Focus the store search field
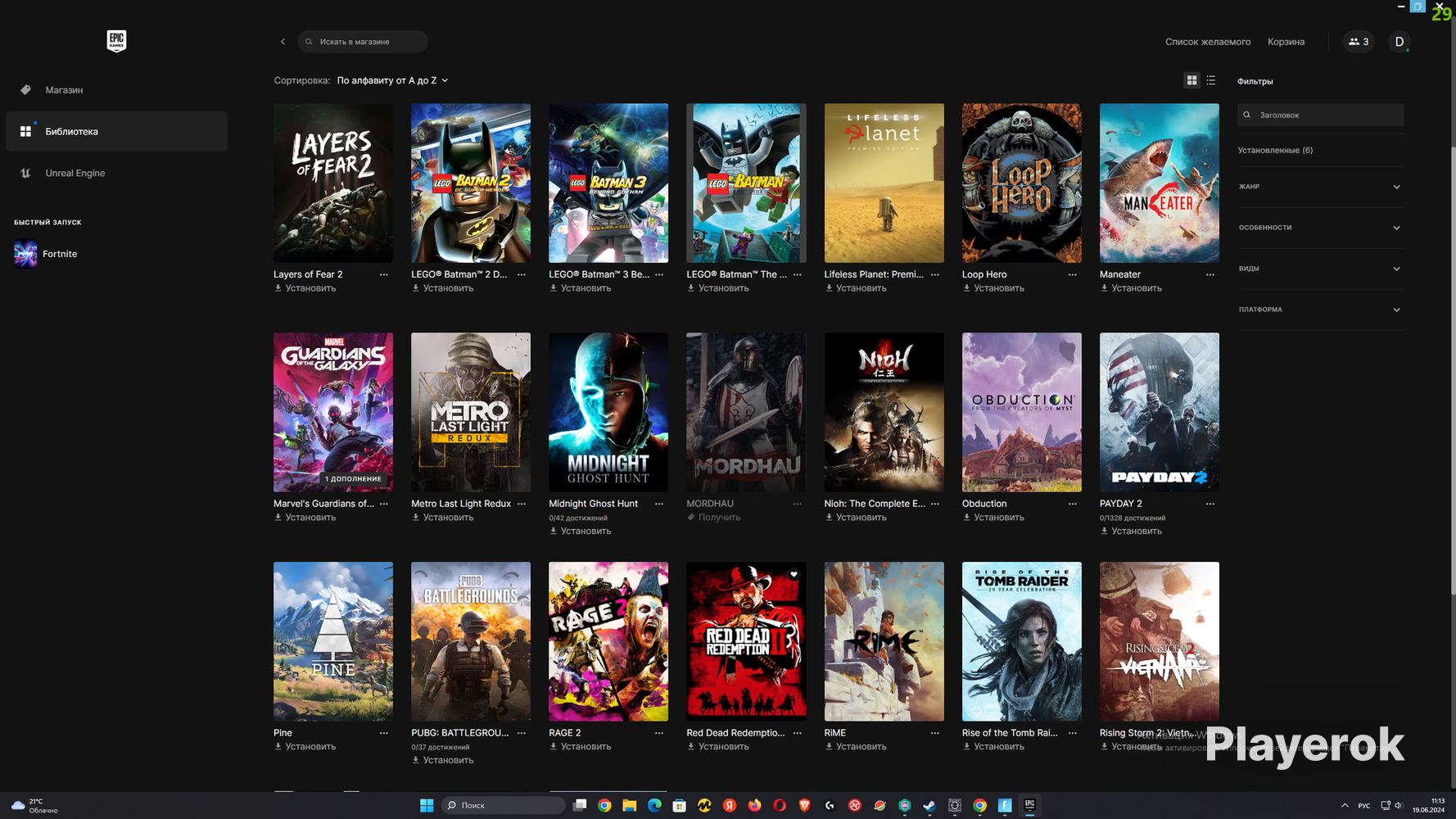 point(363,42)
